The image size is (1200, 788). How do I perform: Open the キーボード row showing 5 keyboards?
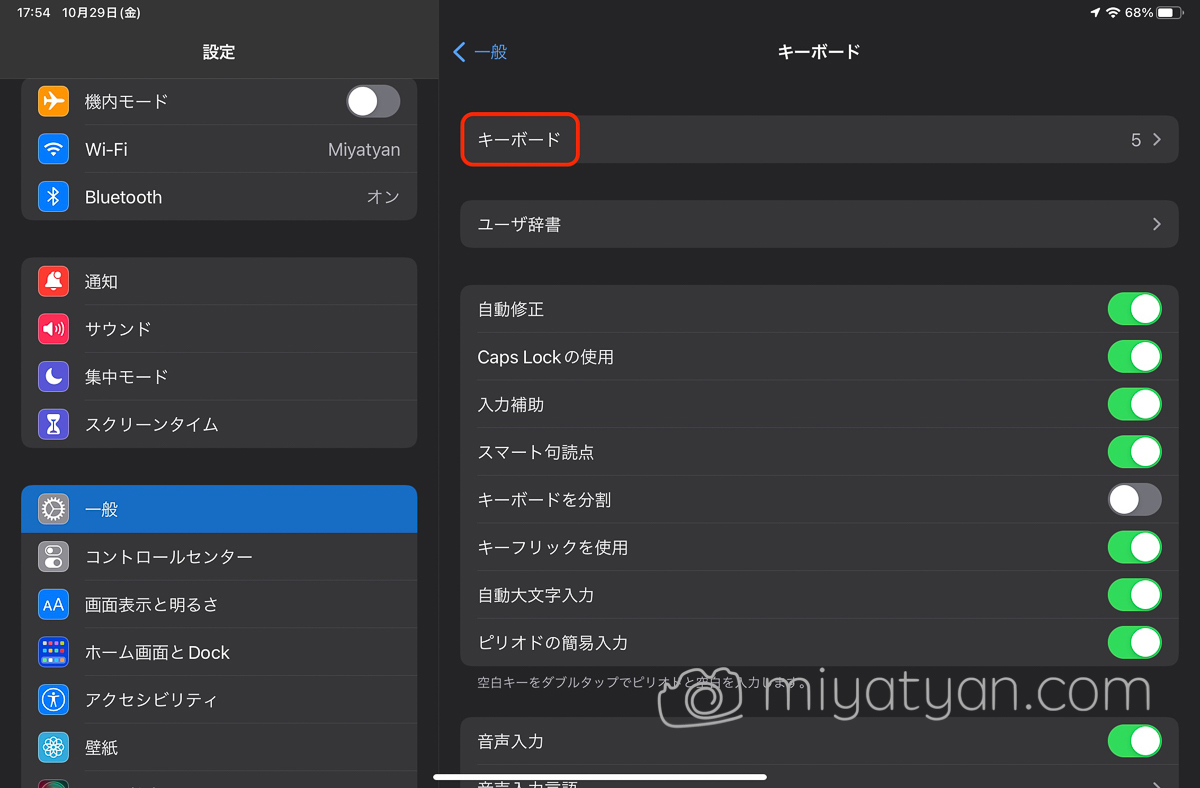819,140
